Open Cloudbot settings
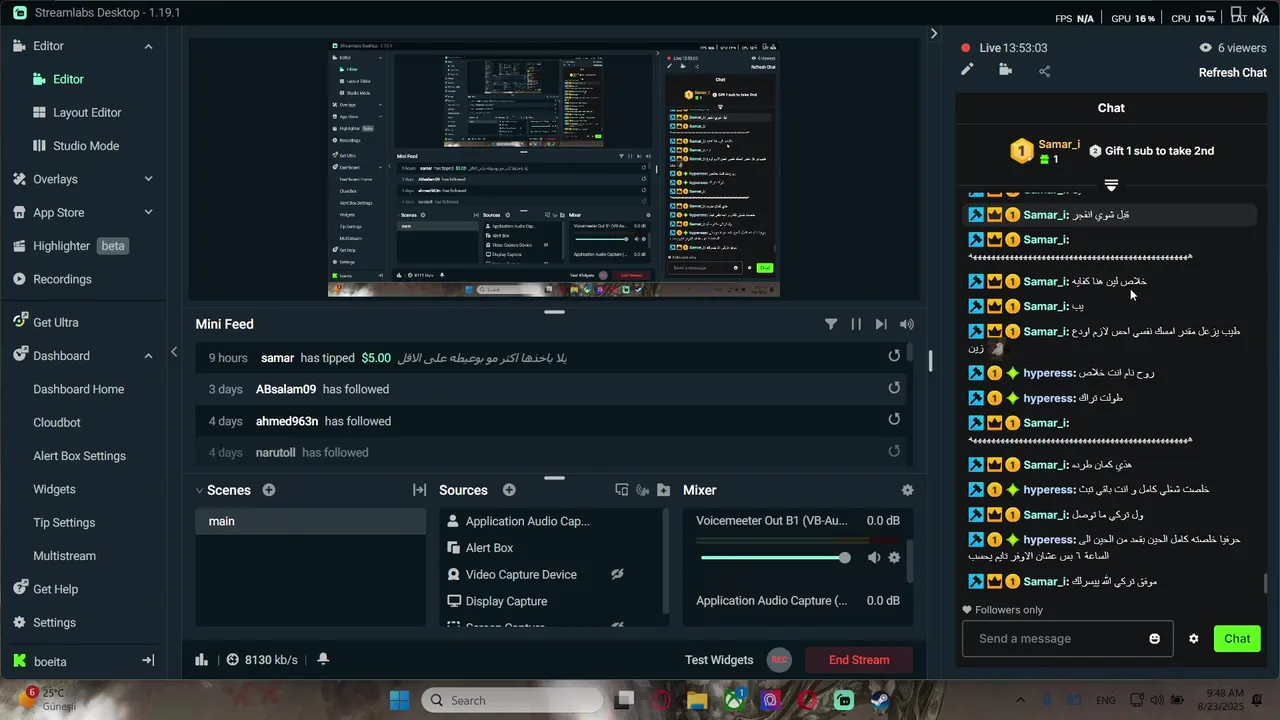The width and height of the screenshot is (1280, 720). coord(57,423)
